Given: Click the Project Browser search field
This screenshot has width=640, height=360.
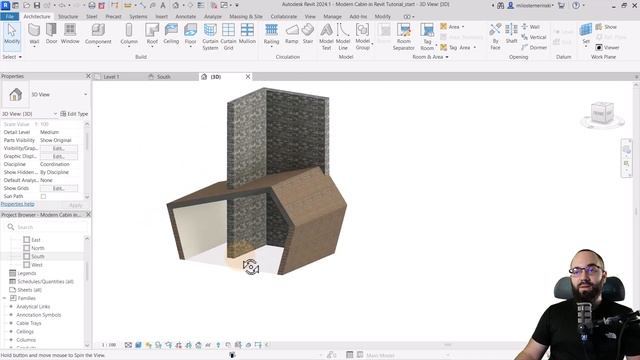Looking at the screenshot, I should 45,227.
